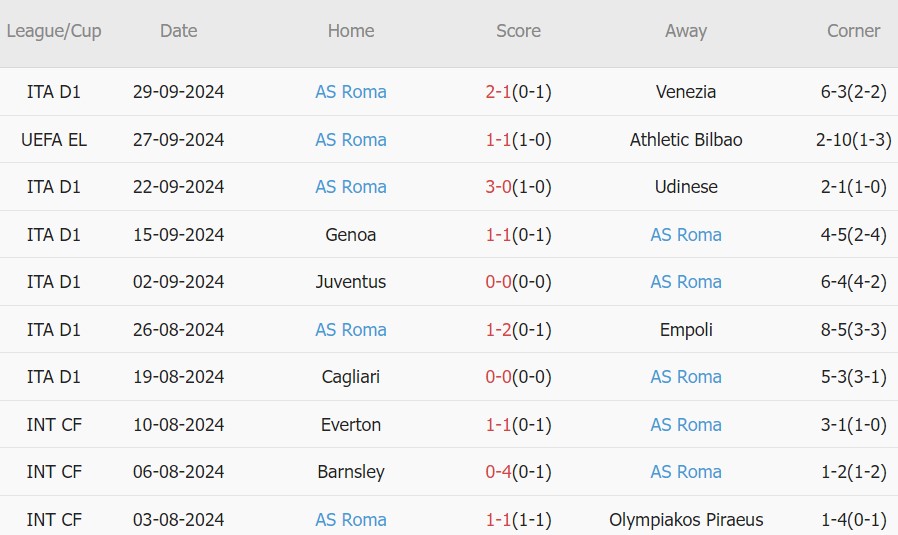
Task: Click Empoli away team name
Action: (686, 330)
